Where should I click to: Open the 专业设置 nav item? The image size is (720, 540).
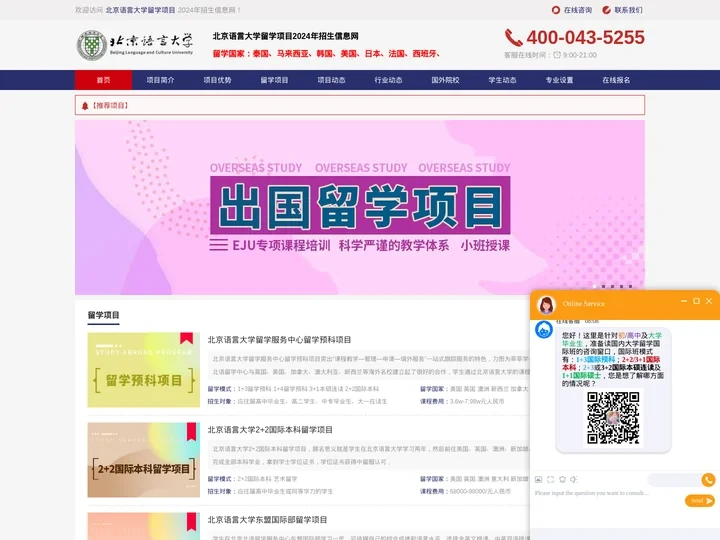tap(559, 80)
